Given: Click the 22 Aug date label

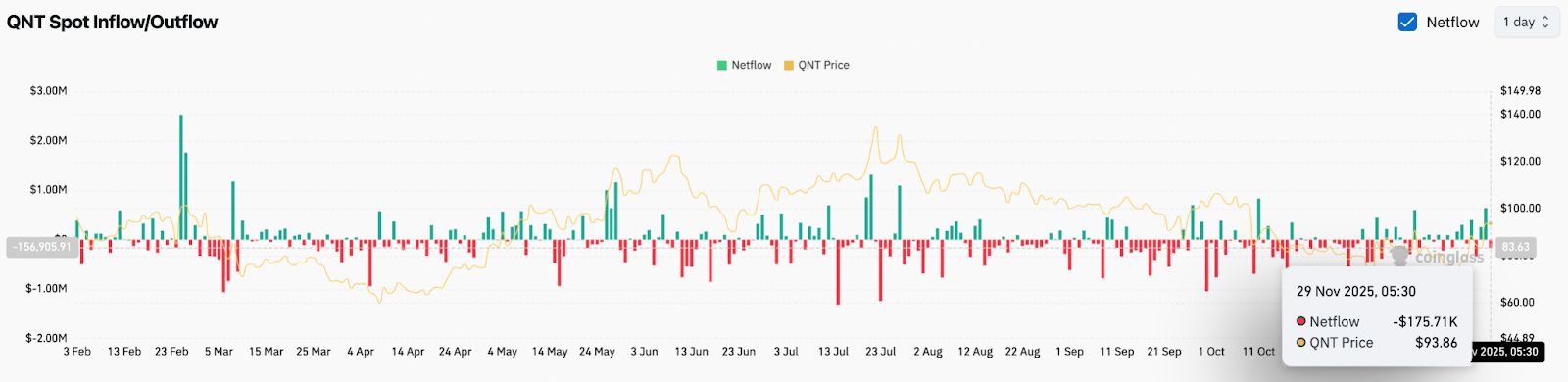Looking at the screenshot, I should [x=1022, y=352].
